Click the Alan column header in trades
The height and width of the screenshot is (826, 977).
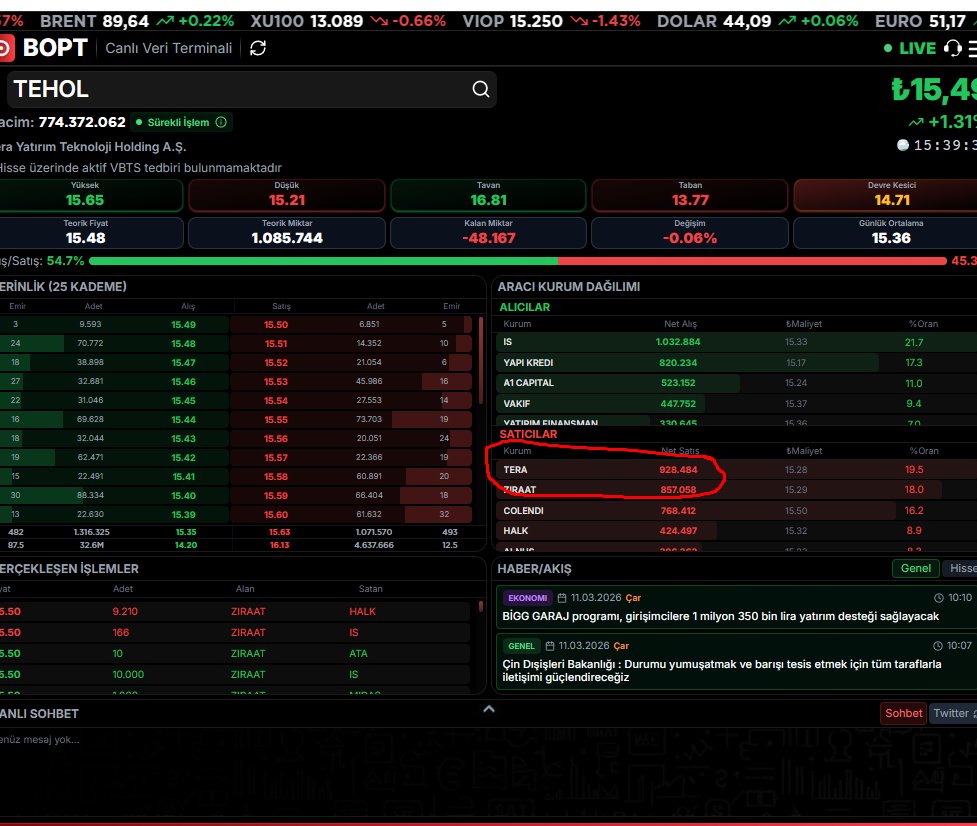[245, 589]
